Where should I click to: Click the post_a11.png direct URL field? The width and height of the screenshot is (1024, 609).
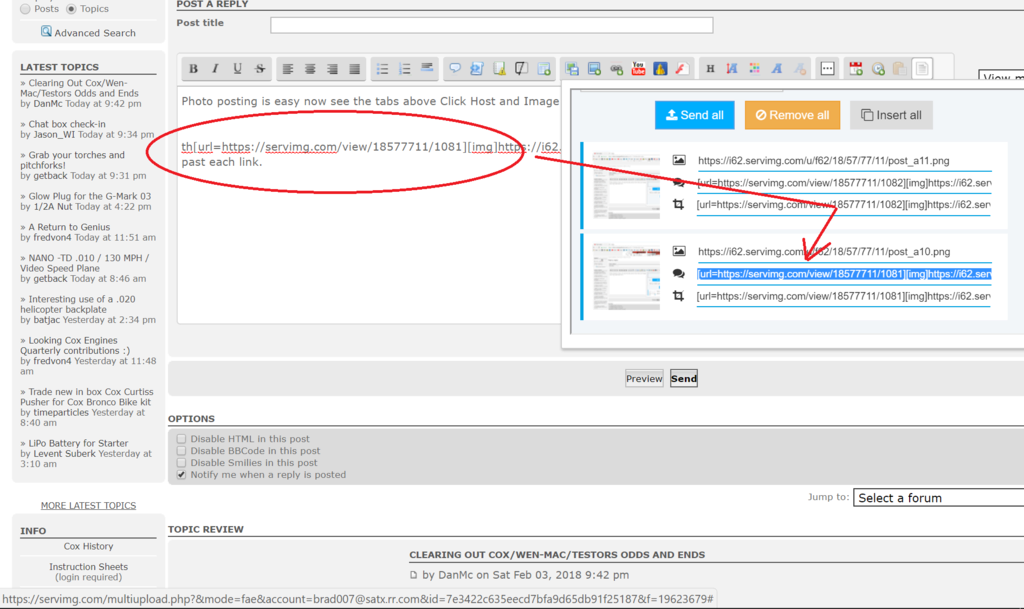coord(844,161)
